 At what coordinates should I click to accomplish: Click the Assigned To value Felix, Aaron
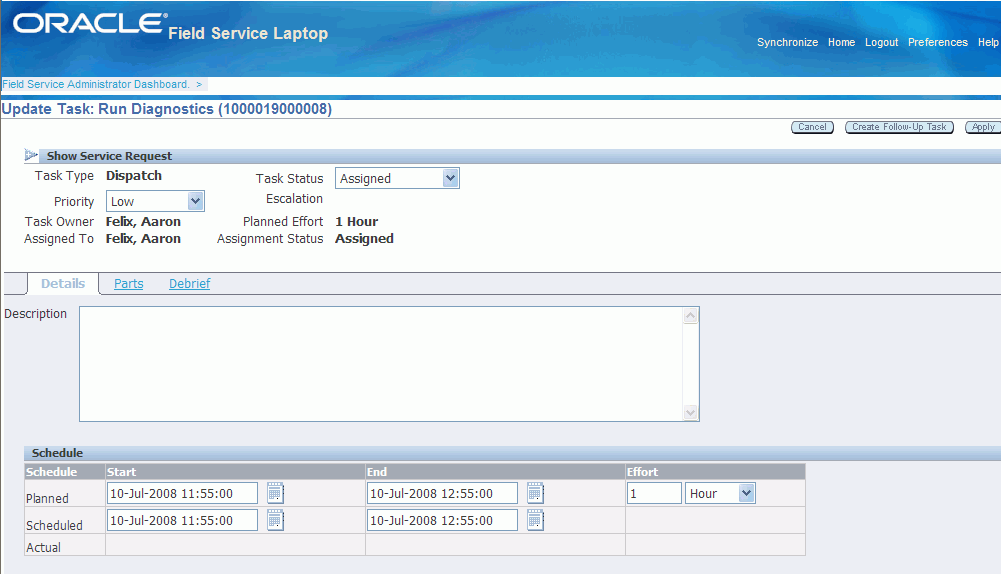pyautogui.click(x=143, y=239)
